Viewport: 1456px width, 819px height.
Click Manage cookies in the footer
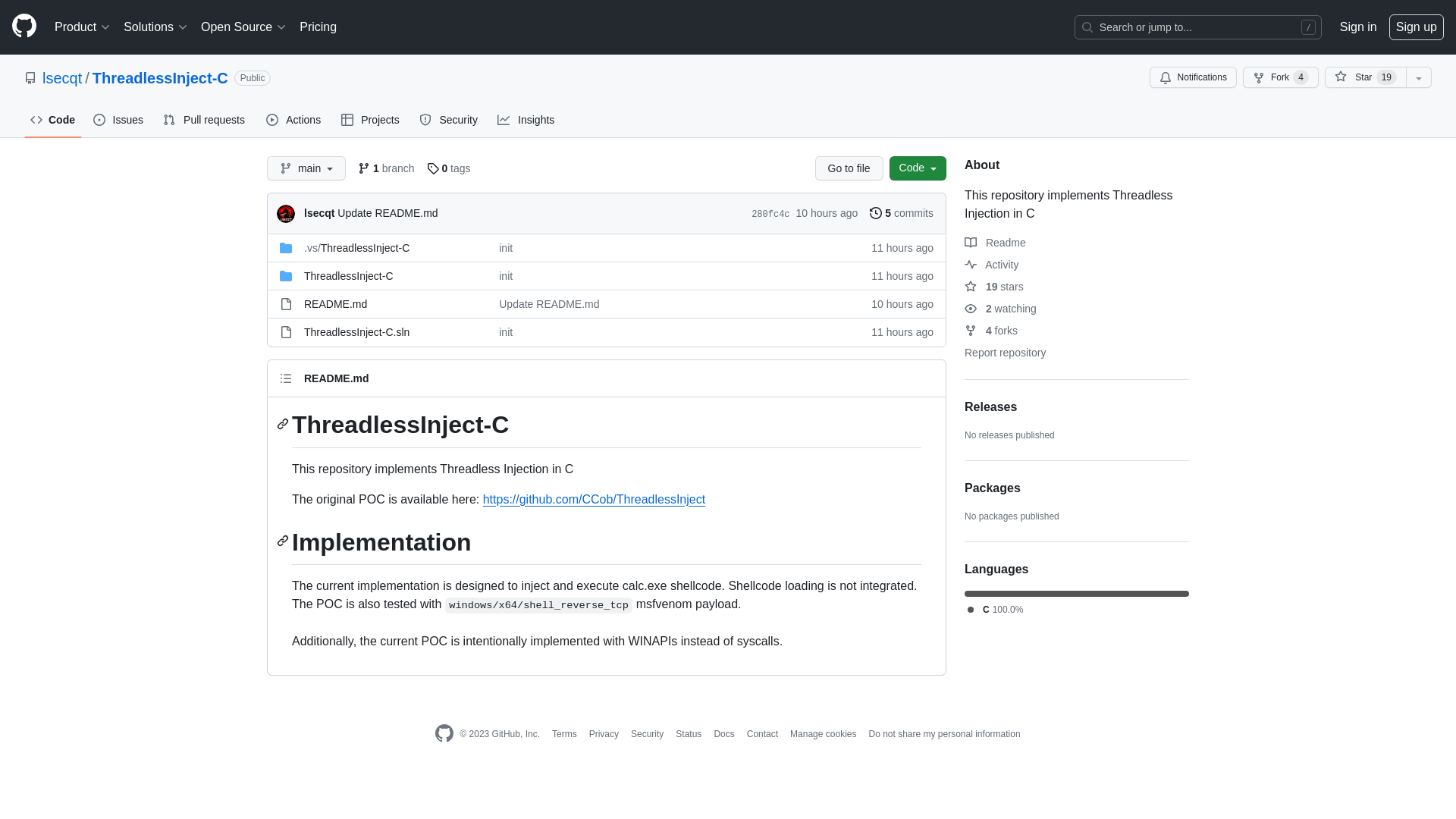point(823,734)
